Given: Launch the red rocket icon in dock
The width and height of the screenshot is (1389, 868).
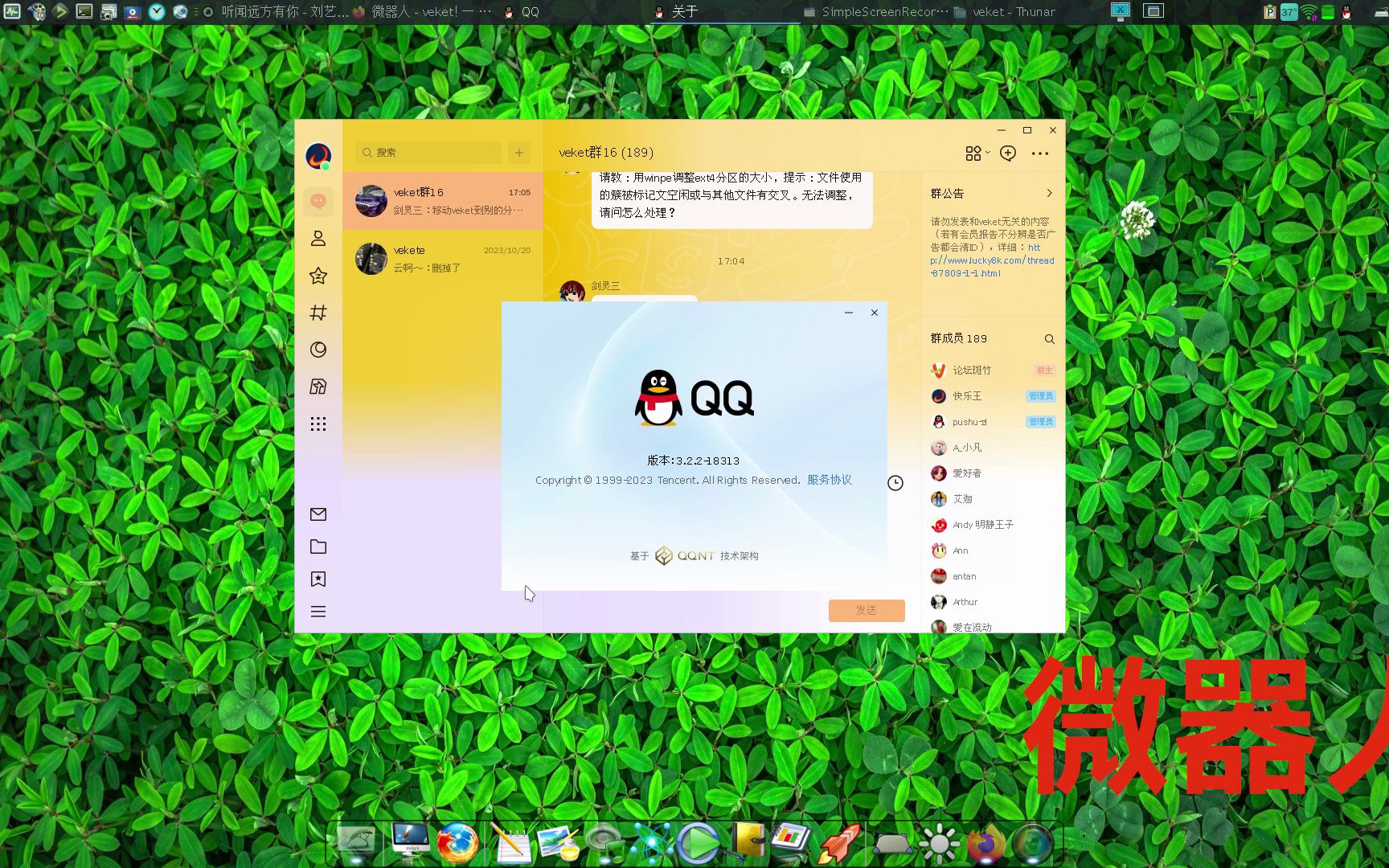Looking at the screenshot, I should click(x=840, y=843).
